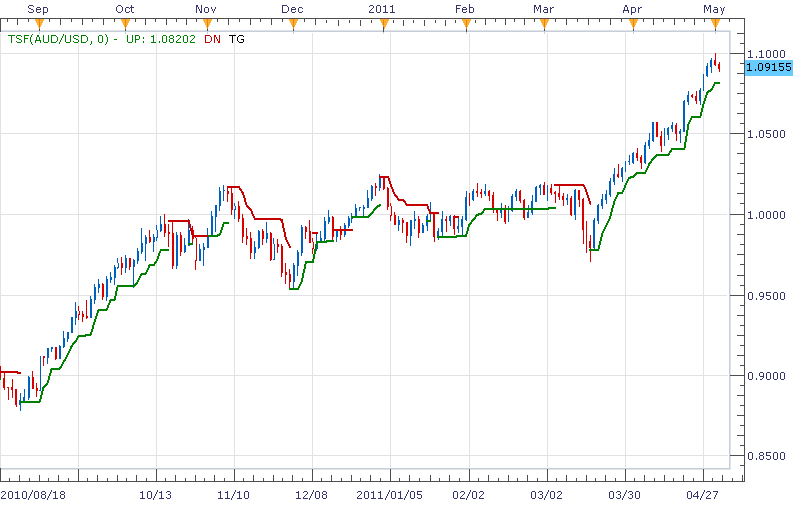801x506 pixels.
Task: Click the orange marker under 2011
Action: (x=384, y=24)
